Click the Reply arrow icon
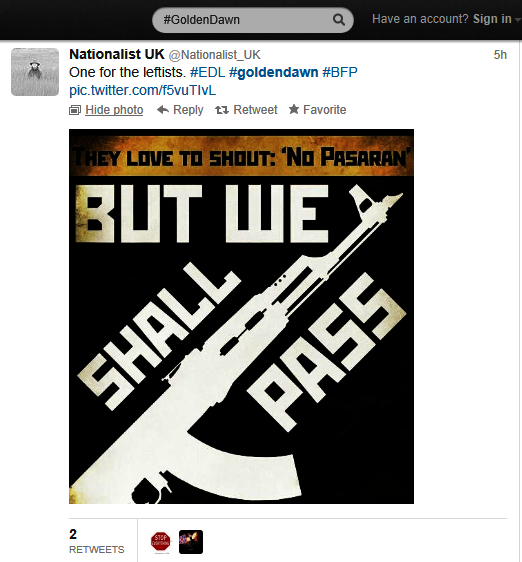The width and height of the screenshot is (522, 562). tap(163, 110)
